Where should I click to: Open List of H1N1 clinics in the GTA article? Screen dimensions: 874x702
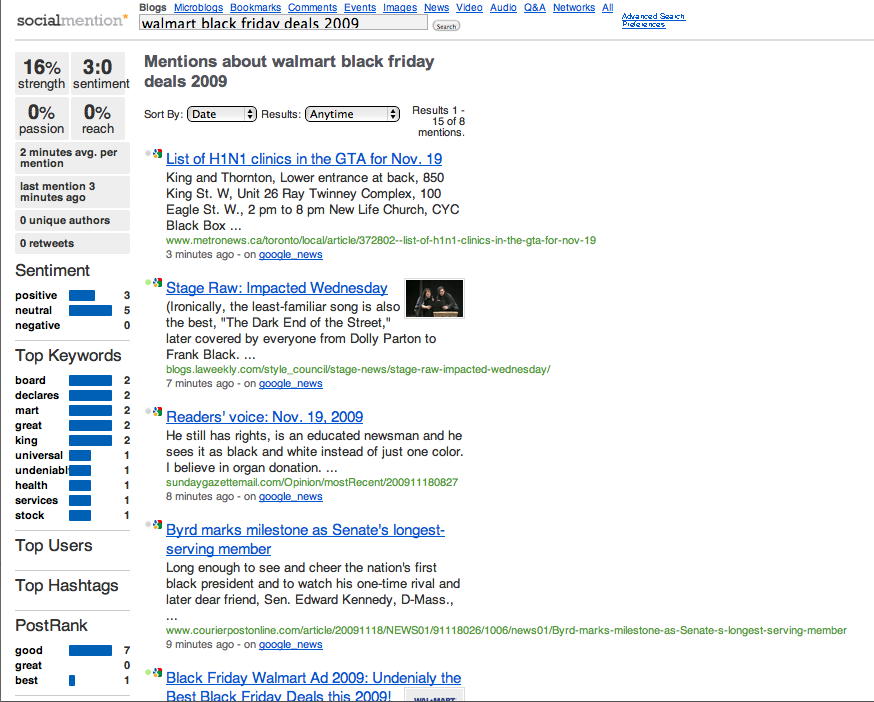pos(304,159)
